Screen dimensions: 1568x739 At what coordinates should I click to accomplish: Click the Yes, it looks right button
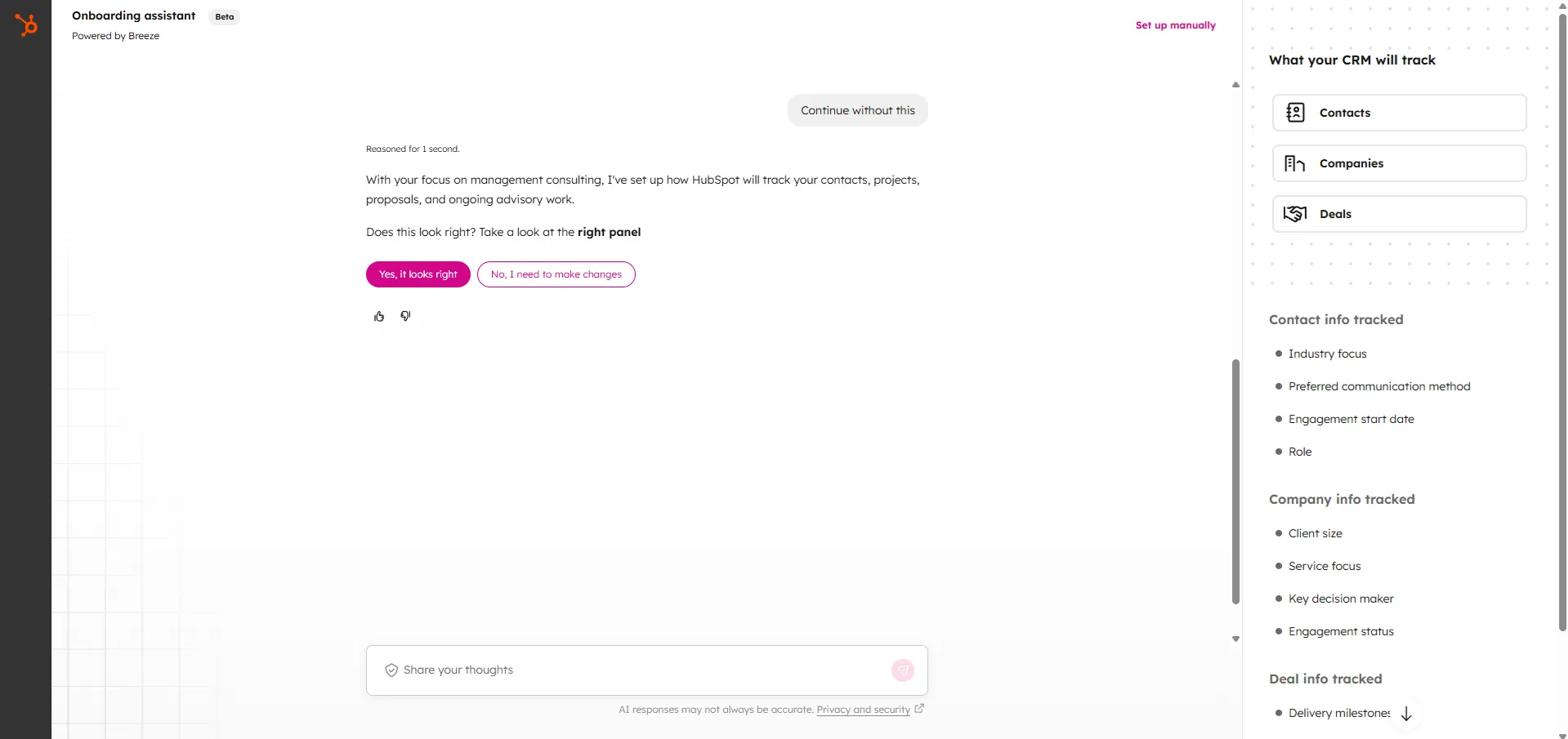(x=418, y=274)
